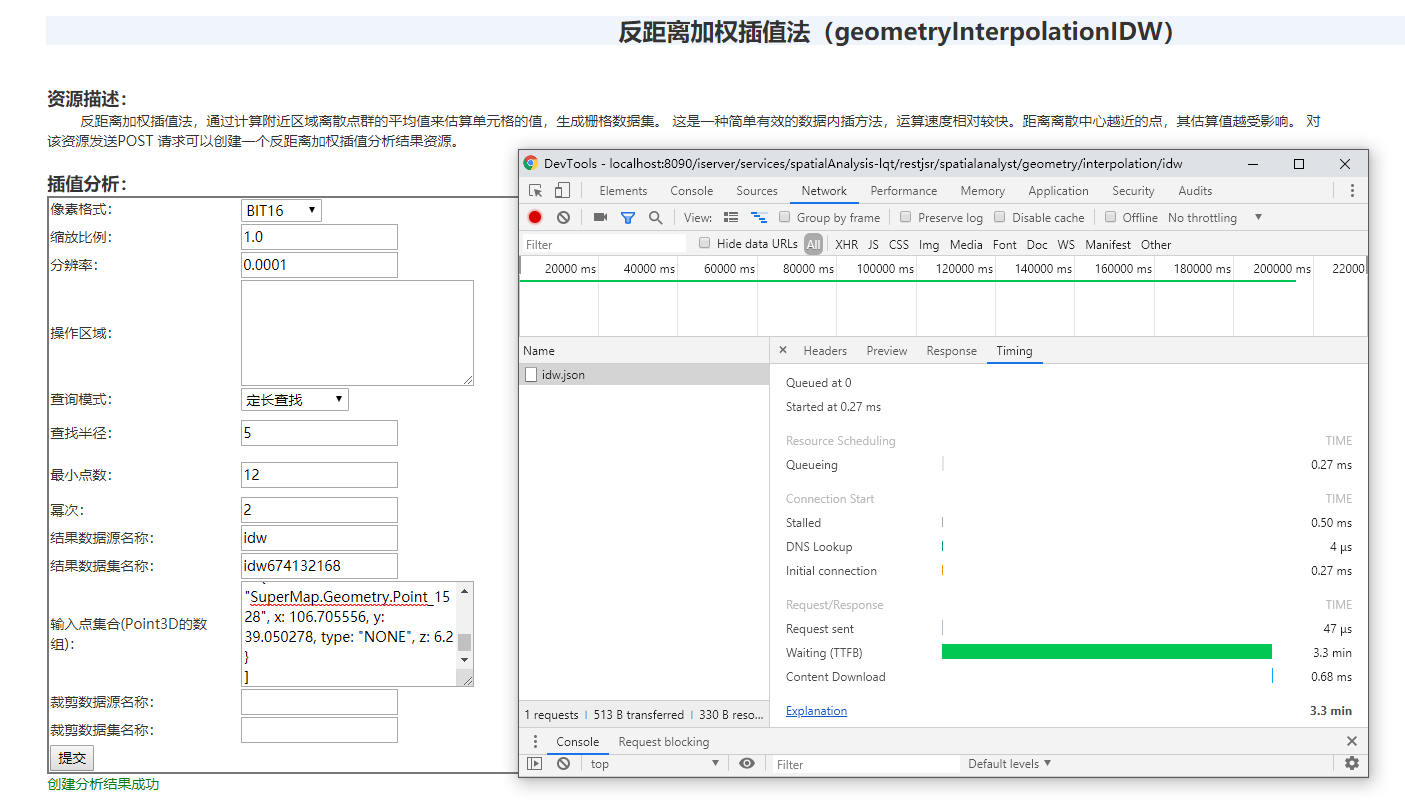
Task: Switch to the Performance tab
Action: coord(903,191)
